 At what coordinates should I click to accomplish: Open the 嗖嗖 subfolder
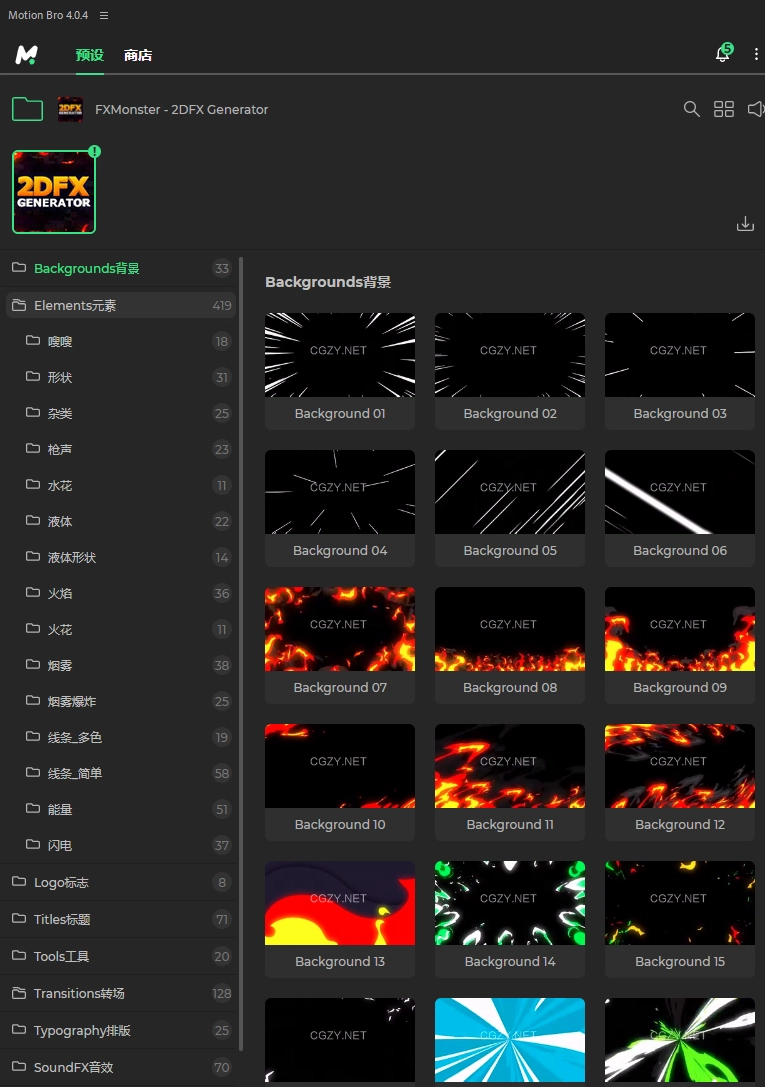point(121,341)
